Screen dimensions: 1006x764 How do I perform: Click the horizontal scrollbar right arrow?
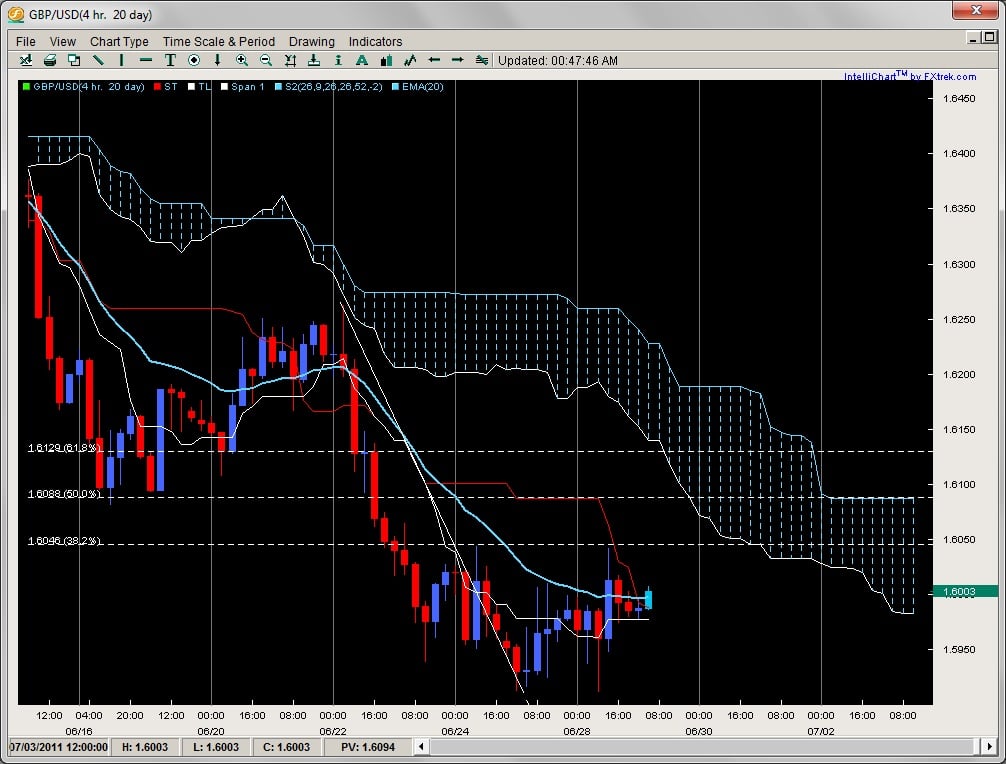(x=989, y=747)
